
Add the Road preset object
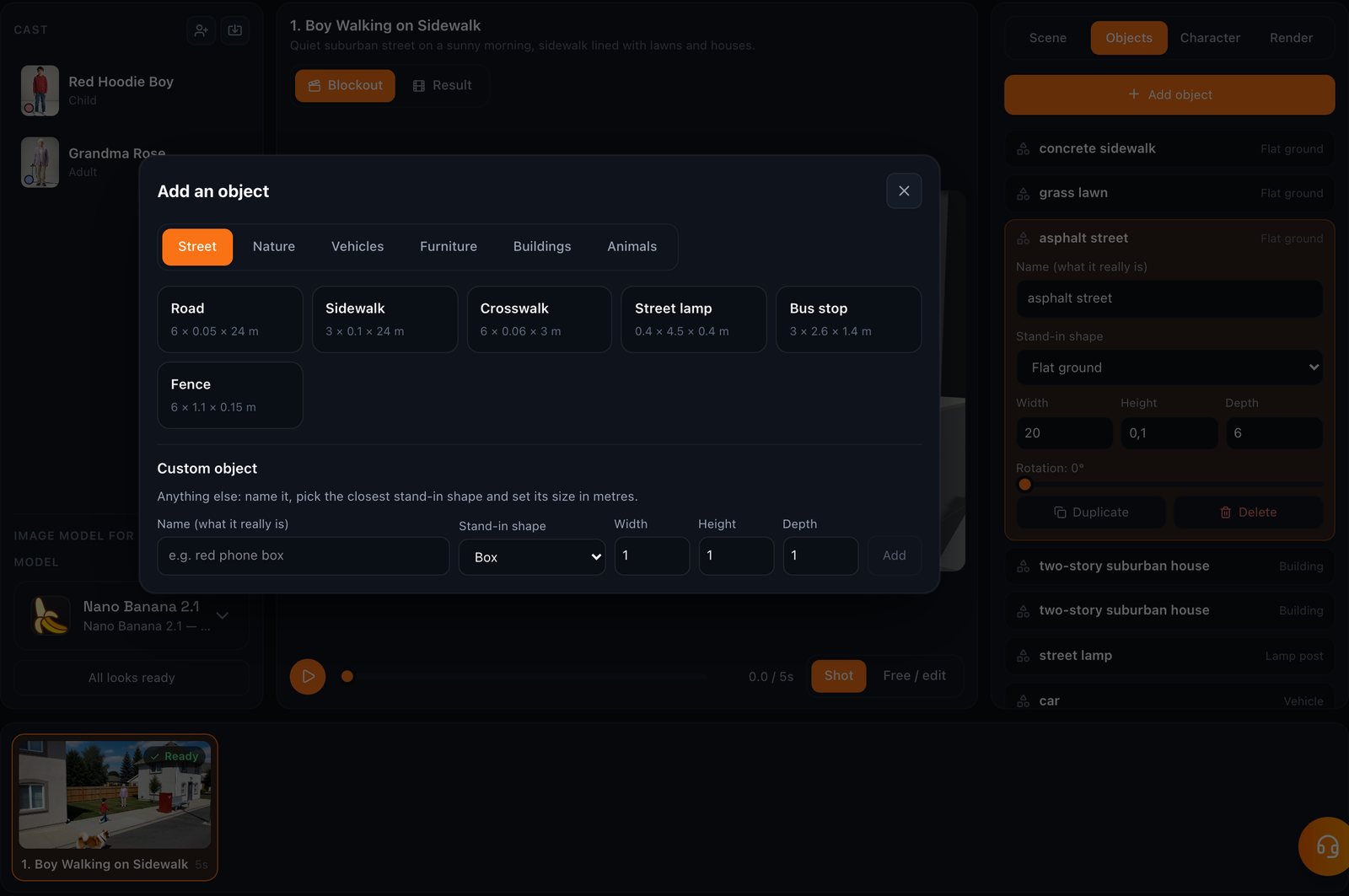click(230, 319)
